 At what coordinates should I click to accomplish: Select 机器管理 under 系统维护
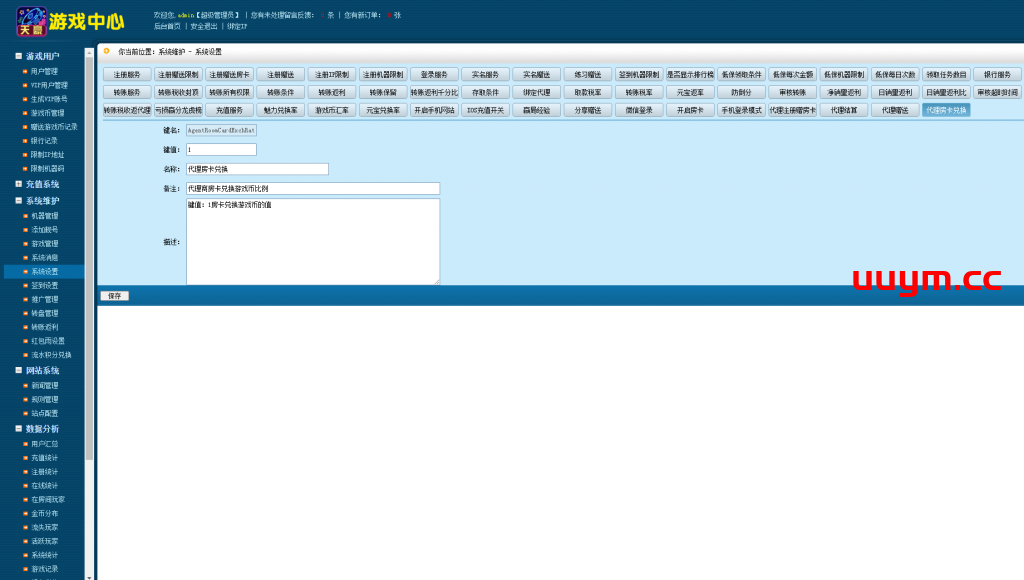(44, 215)
